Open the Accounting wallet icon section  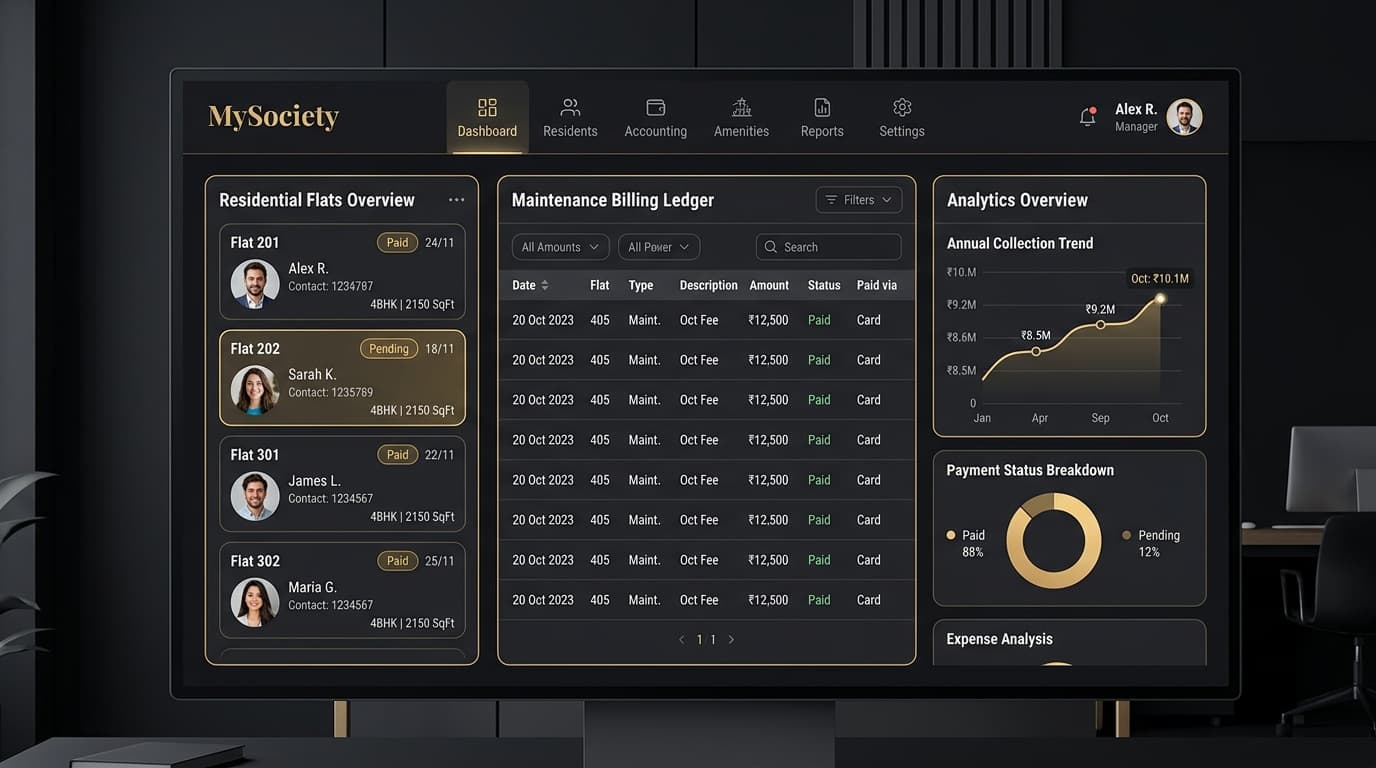tap(656, 107)
